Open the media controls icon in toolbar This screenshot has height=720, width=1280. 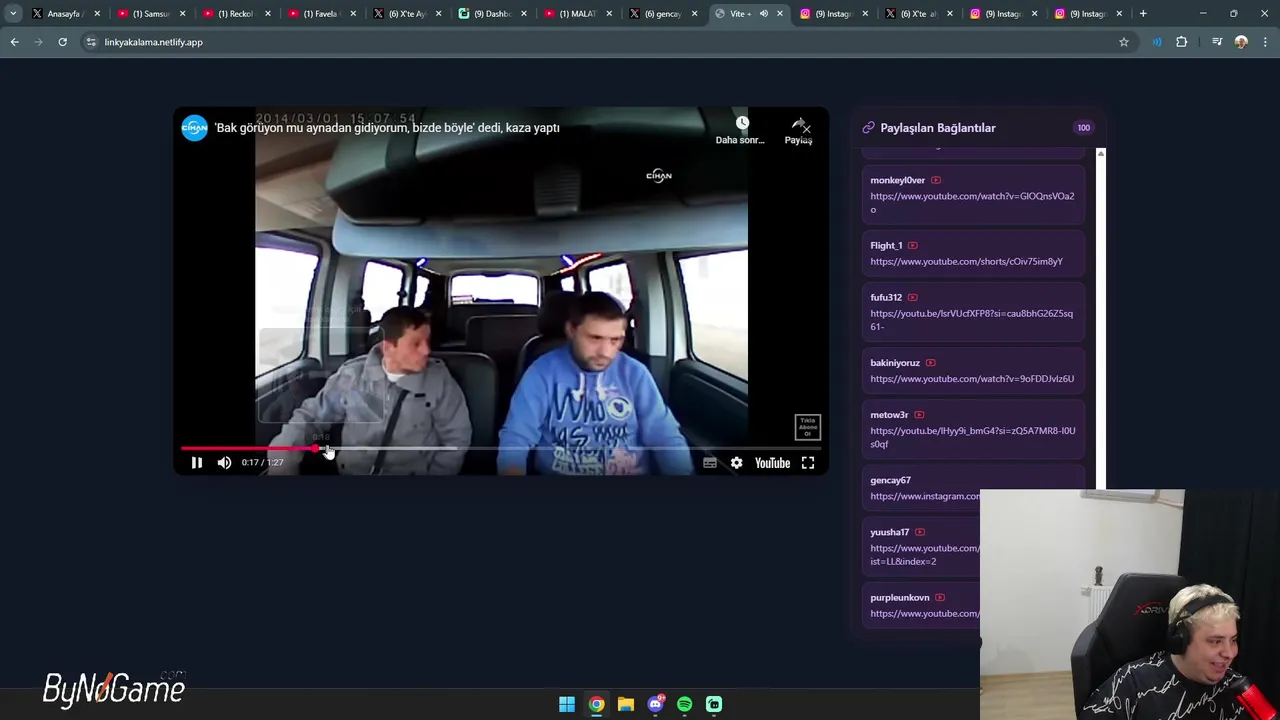point(1217,42)
